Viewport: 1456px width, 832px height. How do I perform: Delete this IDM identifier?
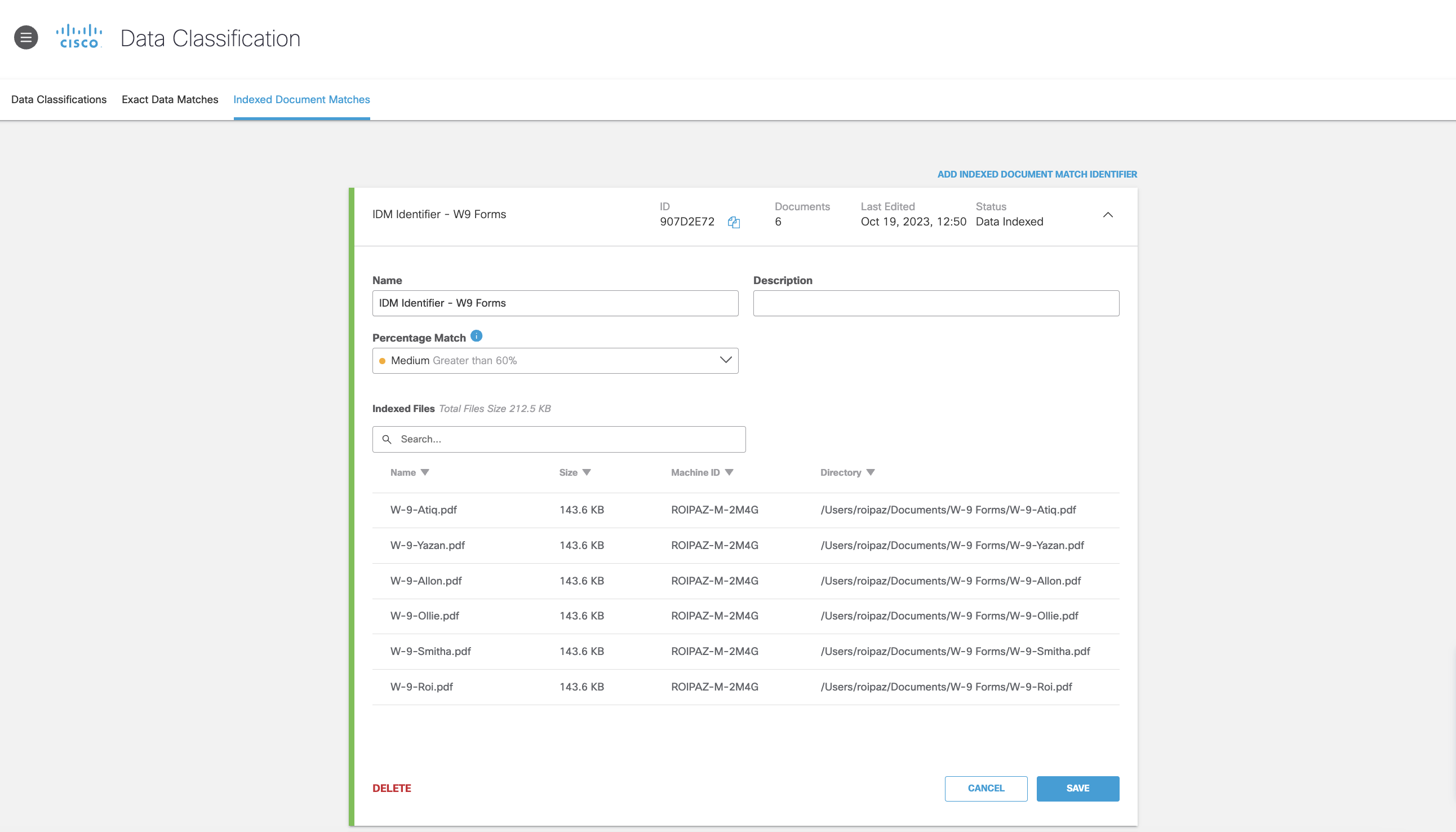tap(392, 788)
